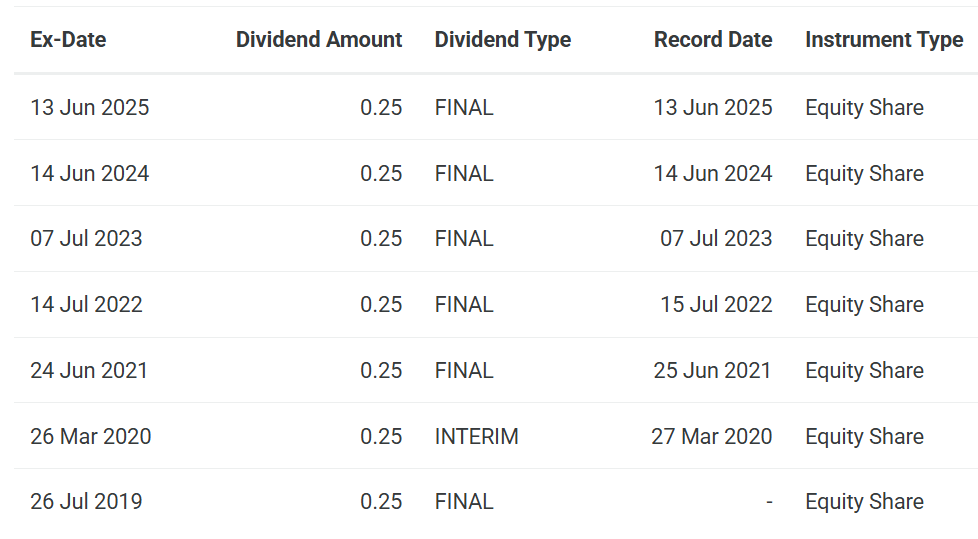Click the empty record date dash cell
Viewport: 978px width, 539px height.
[x=769, y=502]
